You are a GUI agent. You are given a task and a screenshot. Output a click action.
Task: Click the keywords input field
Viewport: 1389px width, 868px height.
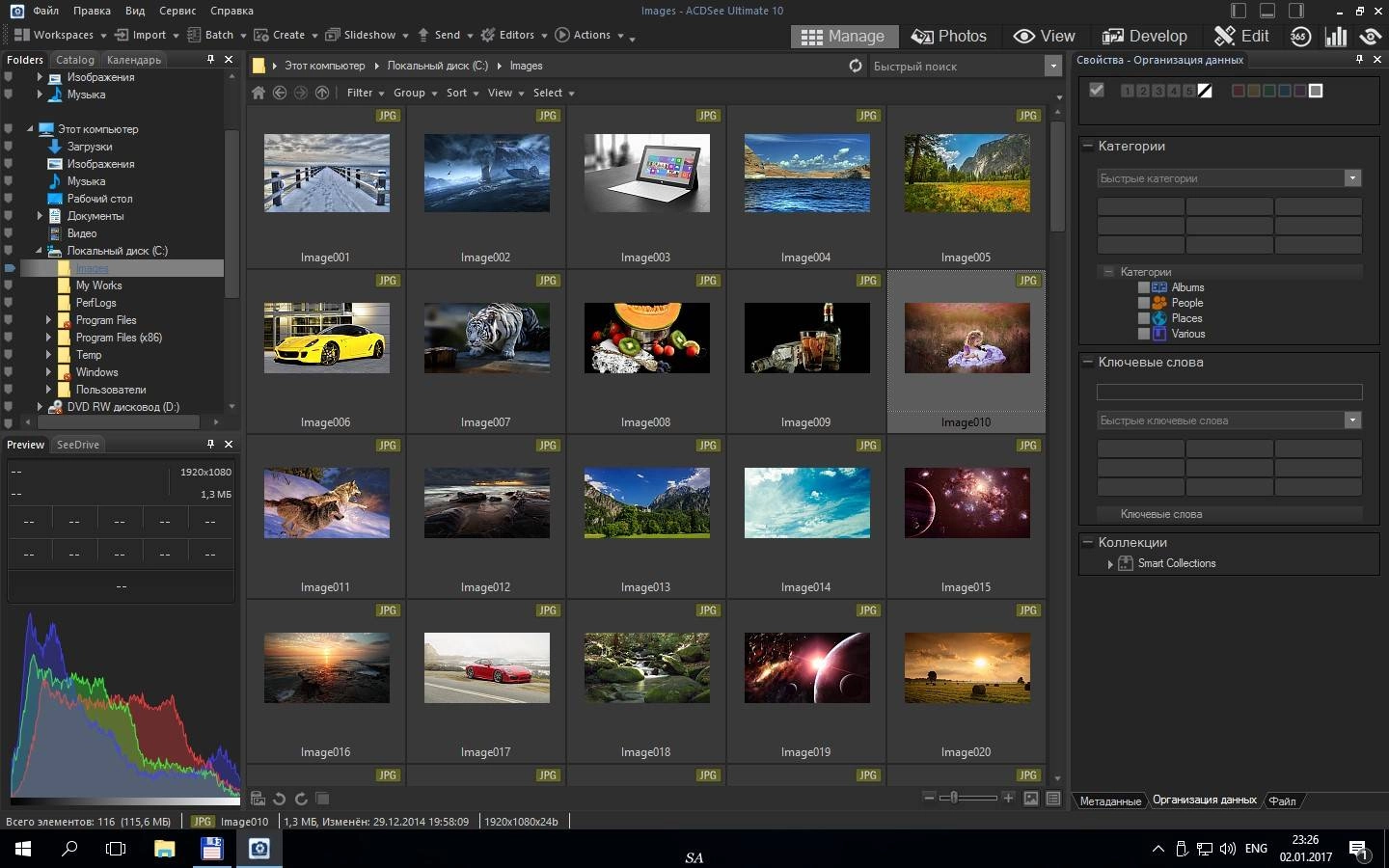pyautogui.click(x=1229, y=392)
